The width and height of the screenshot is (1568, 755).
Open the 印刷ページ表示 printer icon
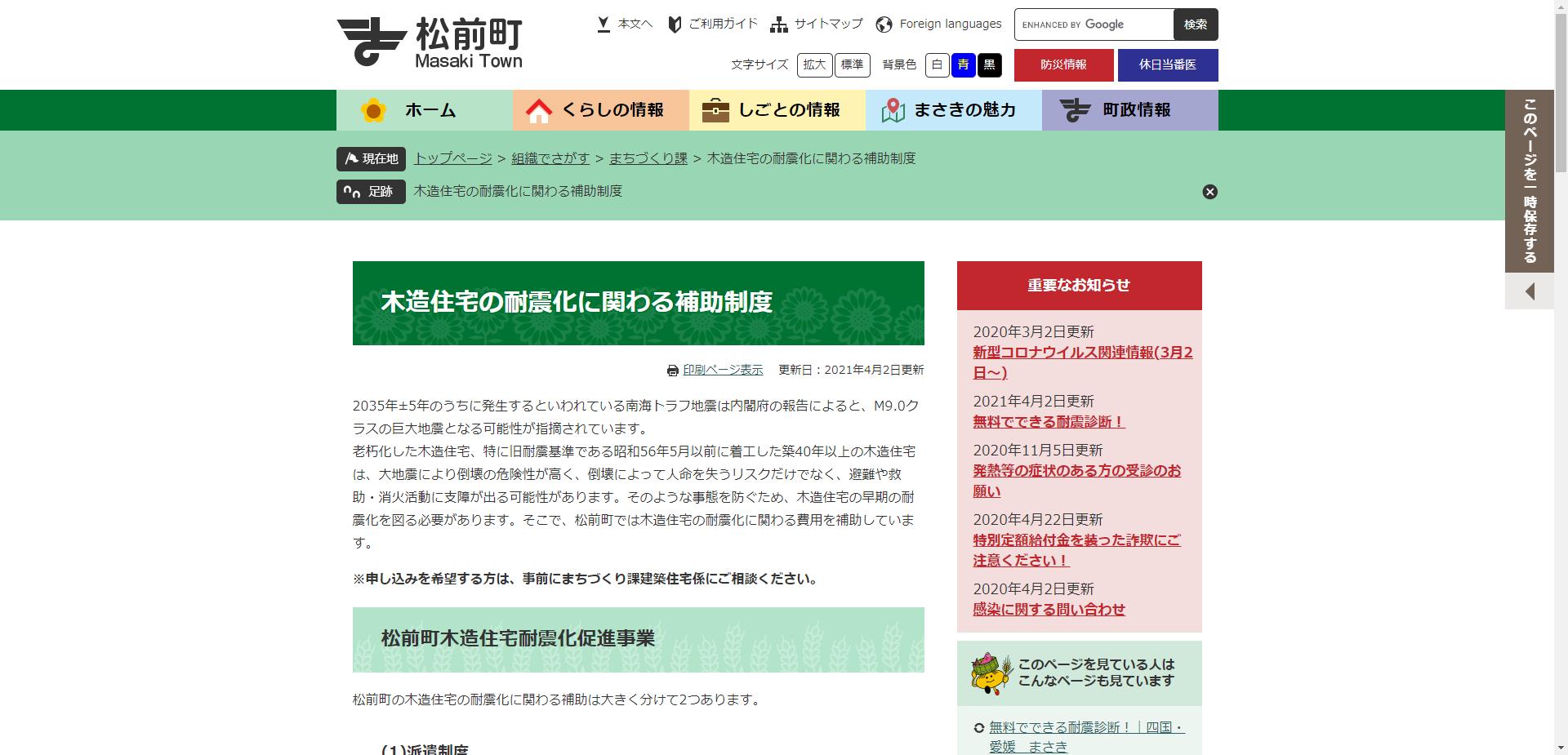pyautogui.click(x=672, y=369)
